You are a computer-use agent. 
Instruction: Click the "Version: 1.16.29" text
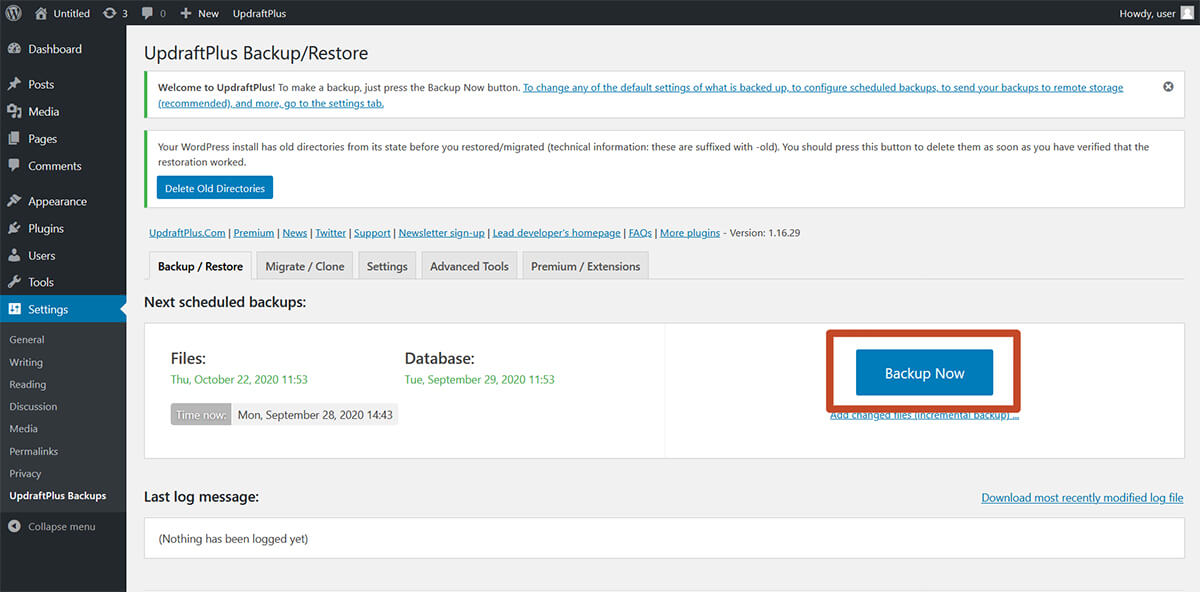763,233
